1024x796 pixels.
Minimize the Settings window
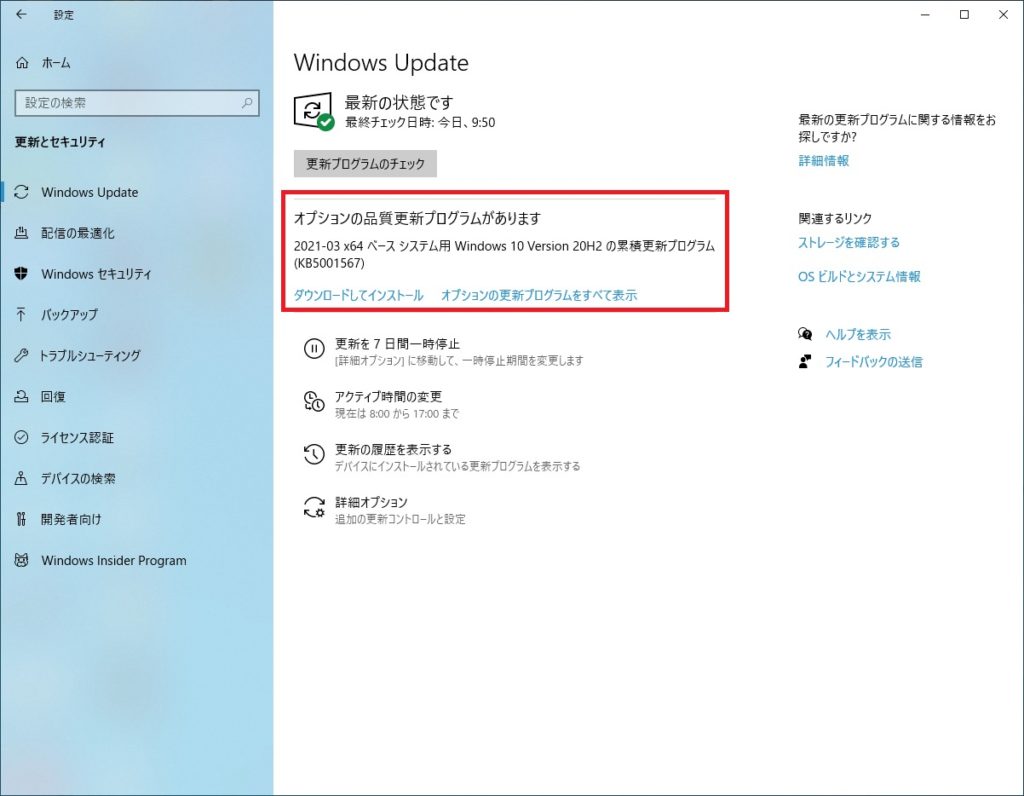click(925, 14)
